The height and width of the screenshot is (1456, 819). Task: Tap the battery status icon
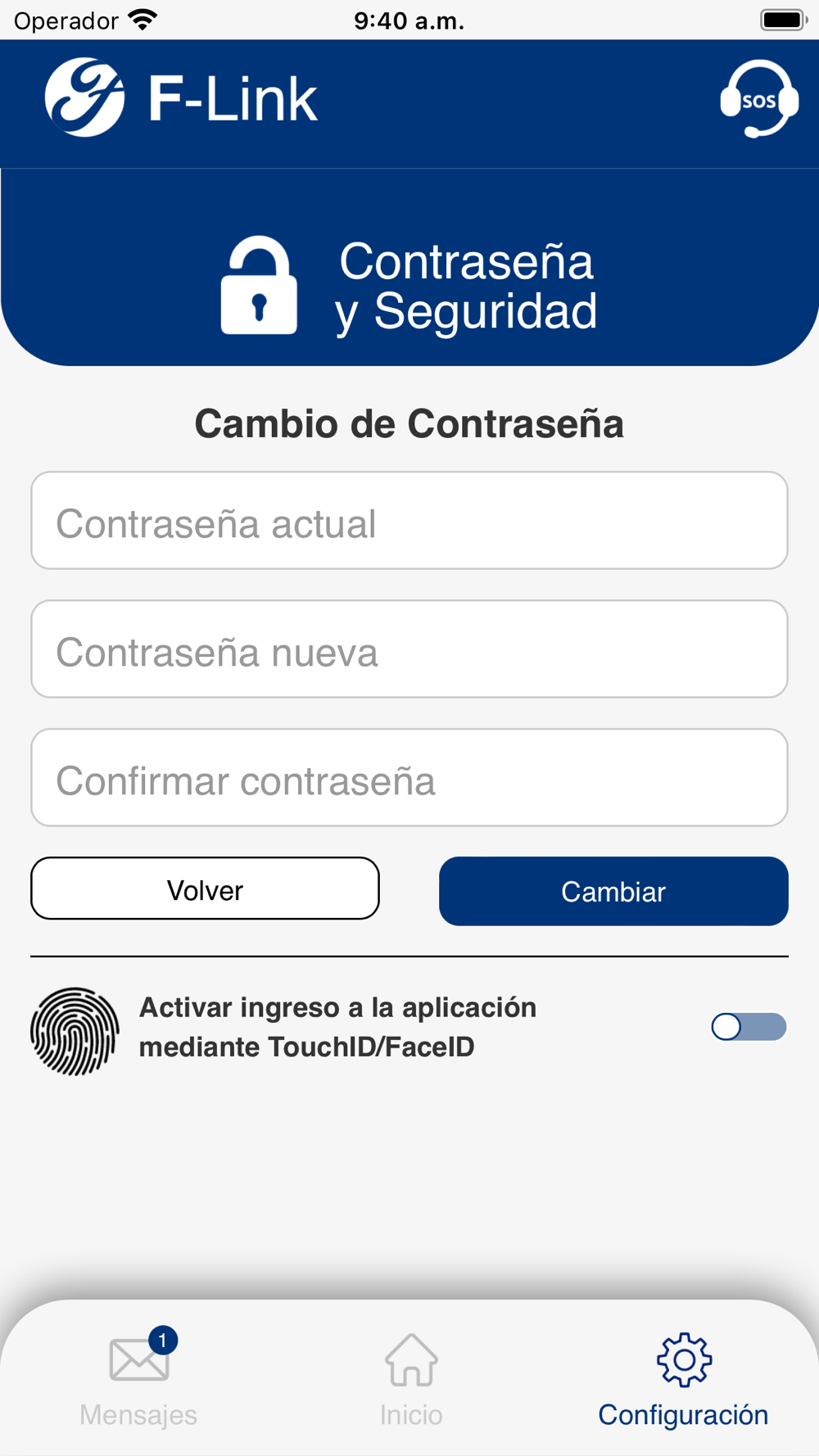coord(783,20)
